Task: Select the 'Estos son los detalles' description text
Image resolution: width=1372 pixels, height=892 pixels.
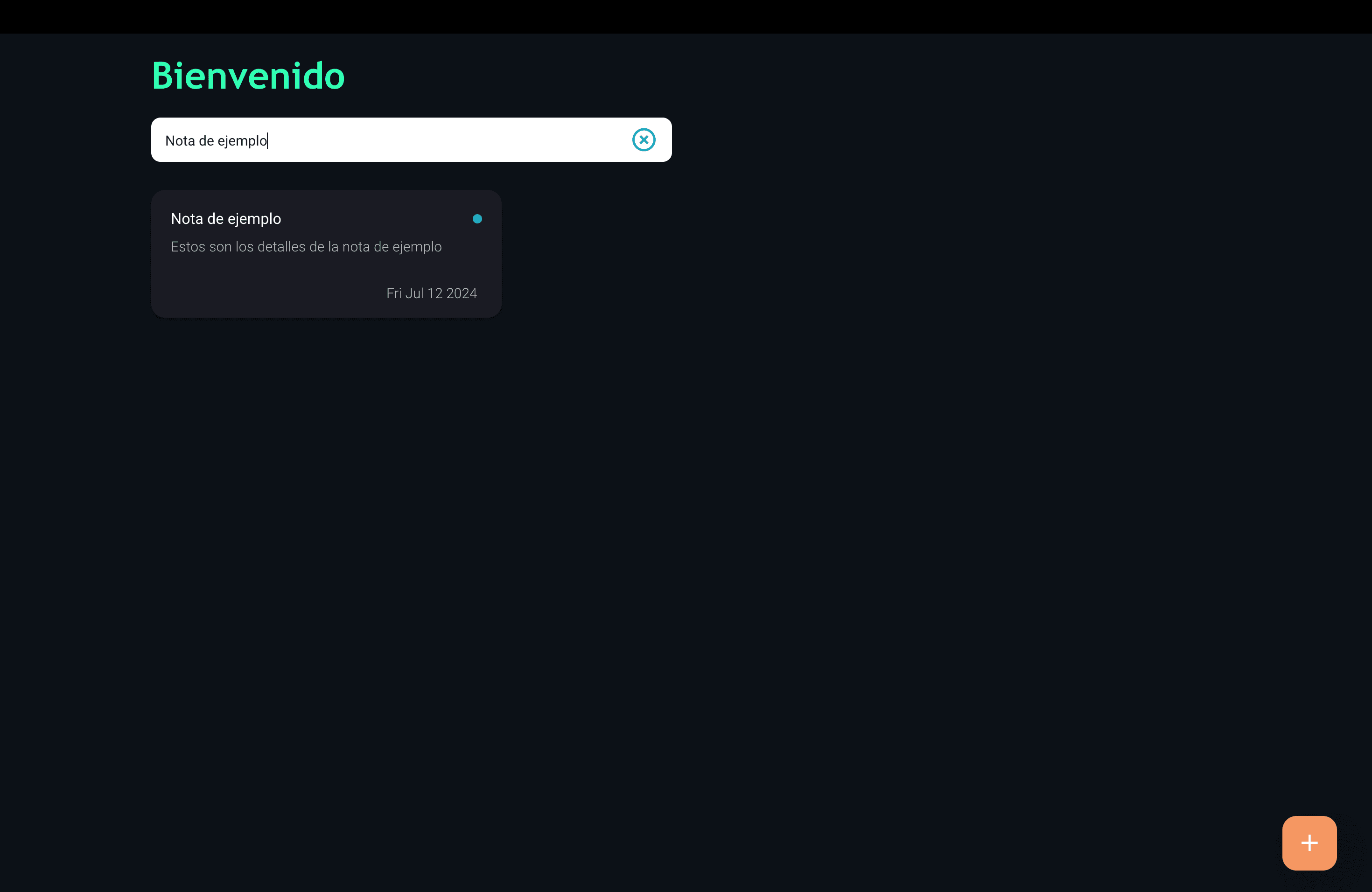Action: click(306, 247)
